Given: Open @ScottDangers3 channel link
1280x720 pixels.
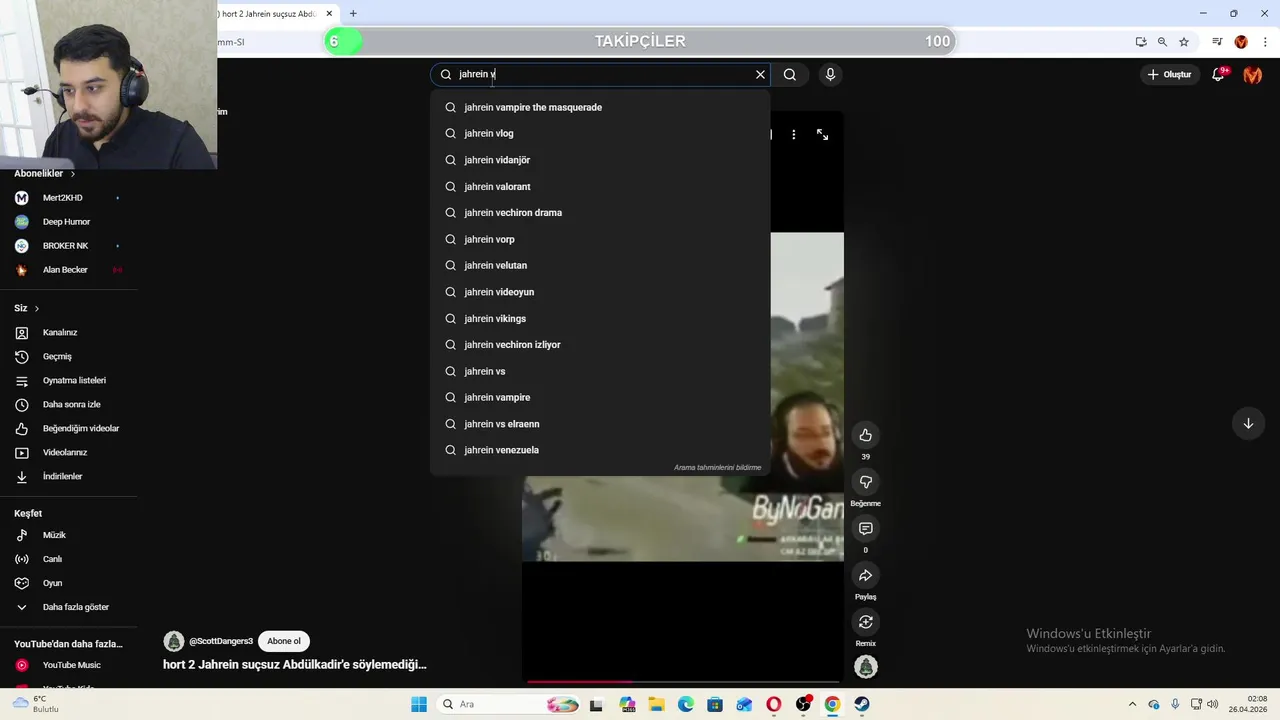Looking at the screenshot, I should coord(221,641).
